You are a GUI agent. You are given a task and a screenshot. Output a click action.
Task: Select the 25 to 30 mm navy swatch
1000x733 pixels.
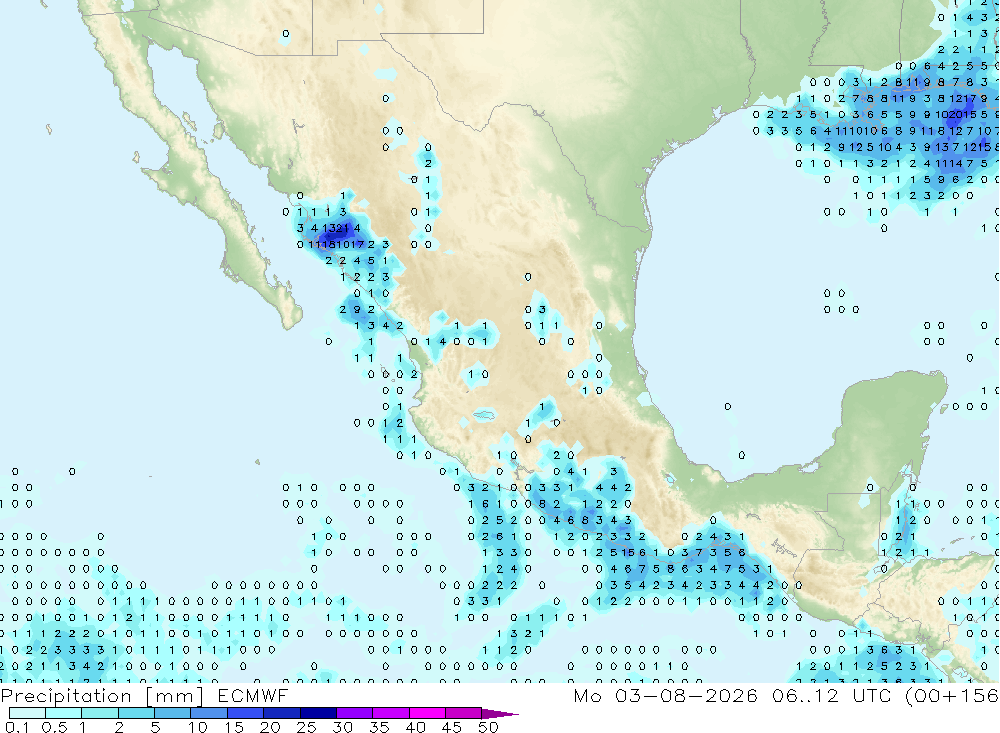(318, 713)
